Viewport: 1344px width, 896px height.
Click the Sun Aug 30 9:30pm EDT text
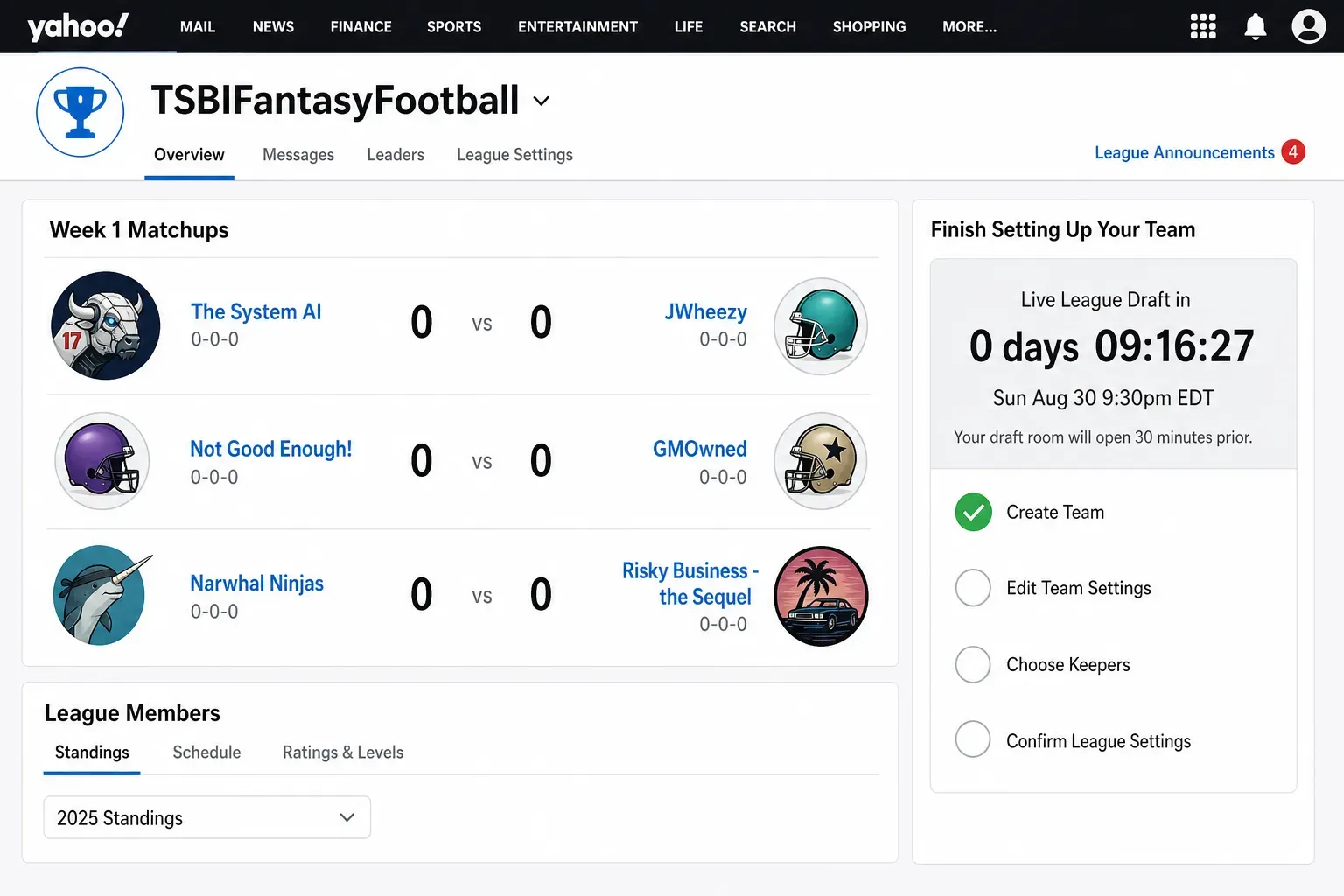(x=1103, y=398)
